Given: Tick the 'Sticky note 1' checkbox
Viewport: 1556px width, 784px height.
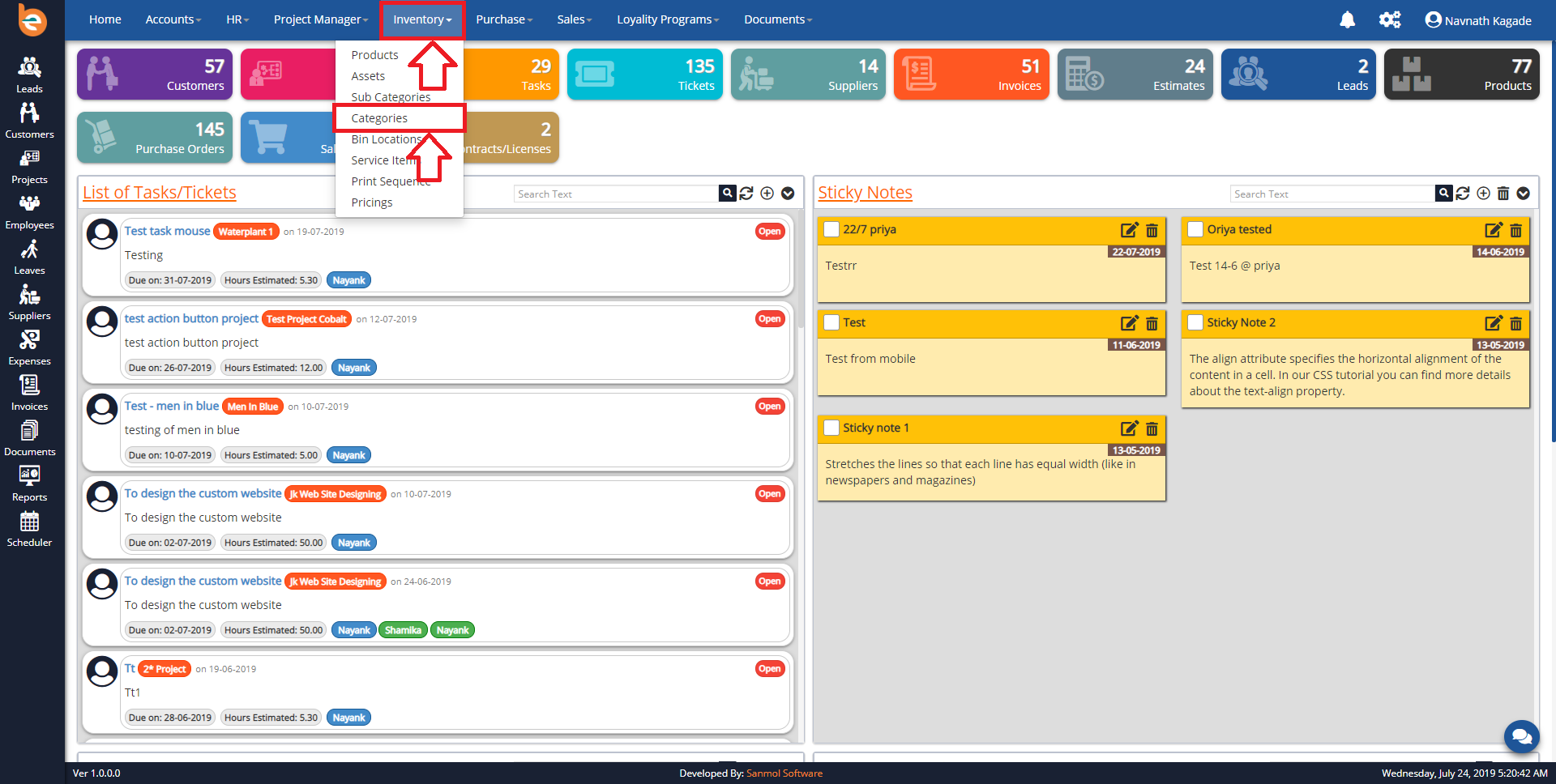Looking at the screenshot, I should click(x=831, y=428).
